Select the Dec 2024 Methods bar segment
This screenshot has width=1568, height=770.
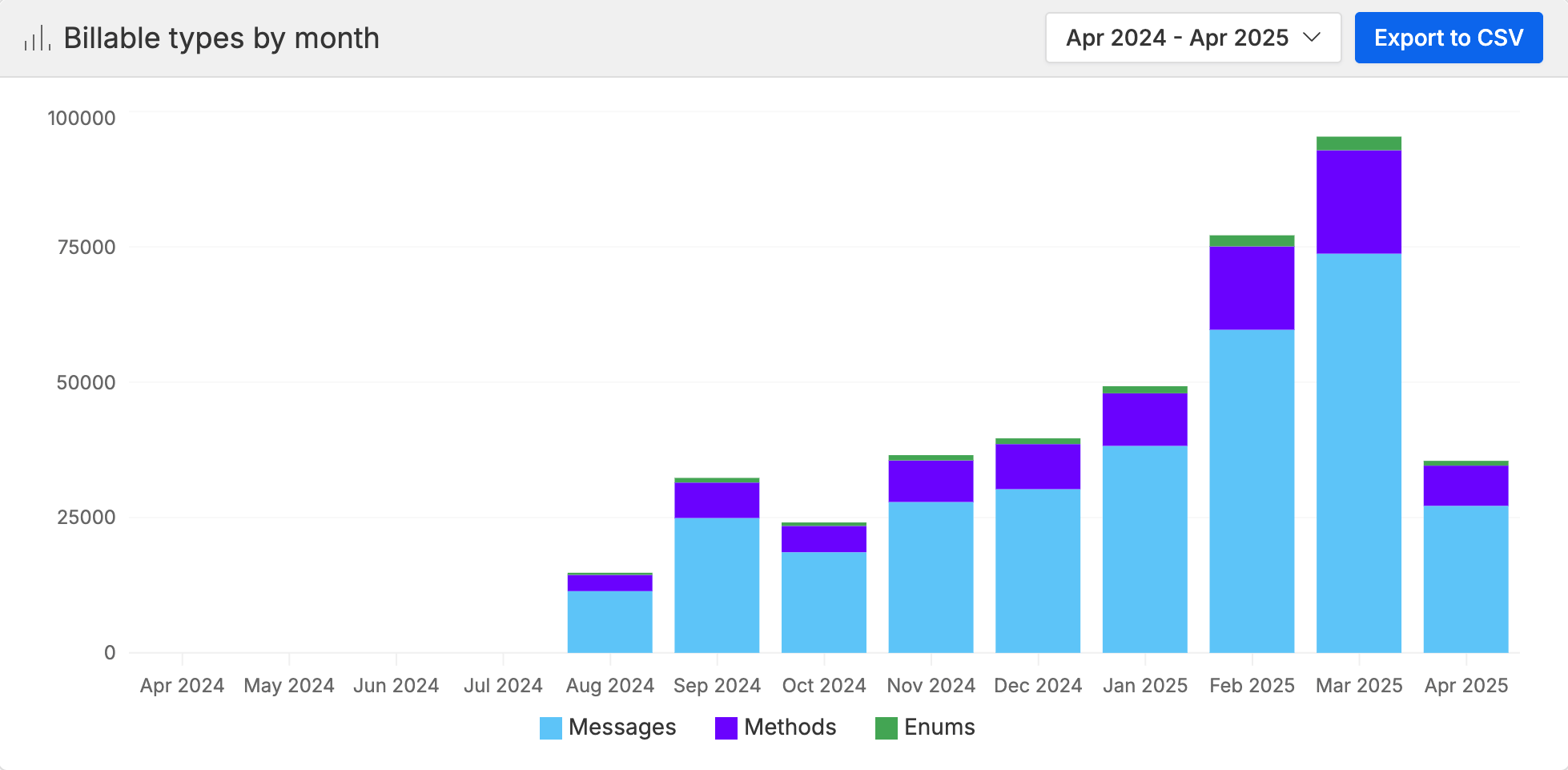[1038, 466]
